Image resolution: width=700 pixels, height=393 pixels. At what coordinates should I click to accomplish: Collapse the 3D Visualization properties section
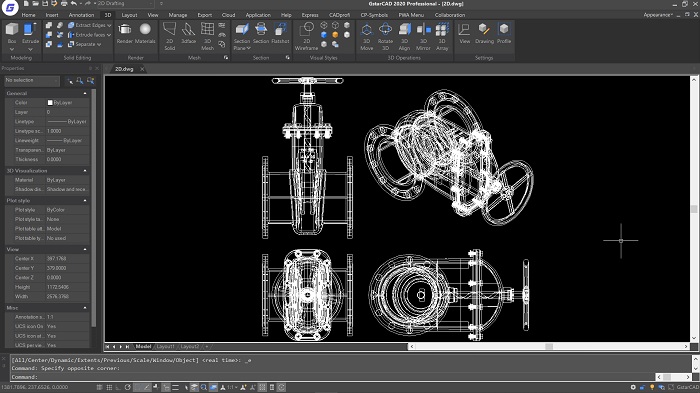coord(85,171)
